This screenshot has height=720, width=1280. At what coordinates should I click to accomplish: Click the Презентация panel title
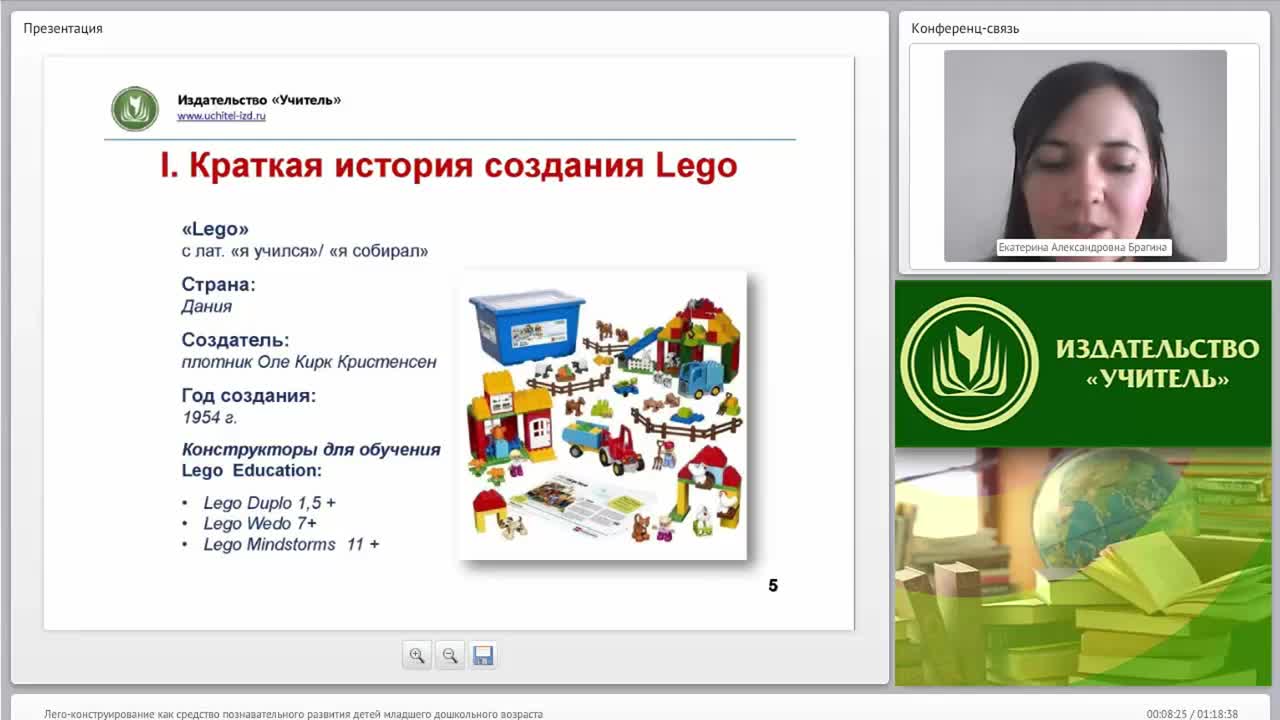[63, 28]
